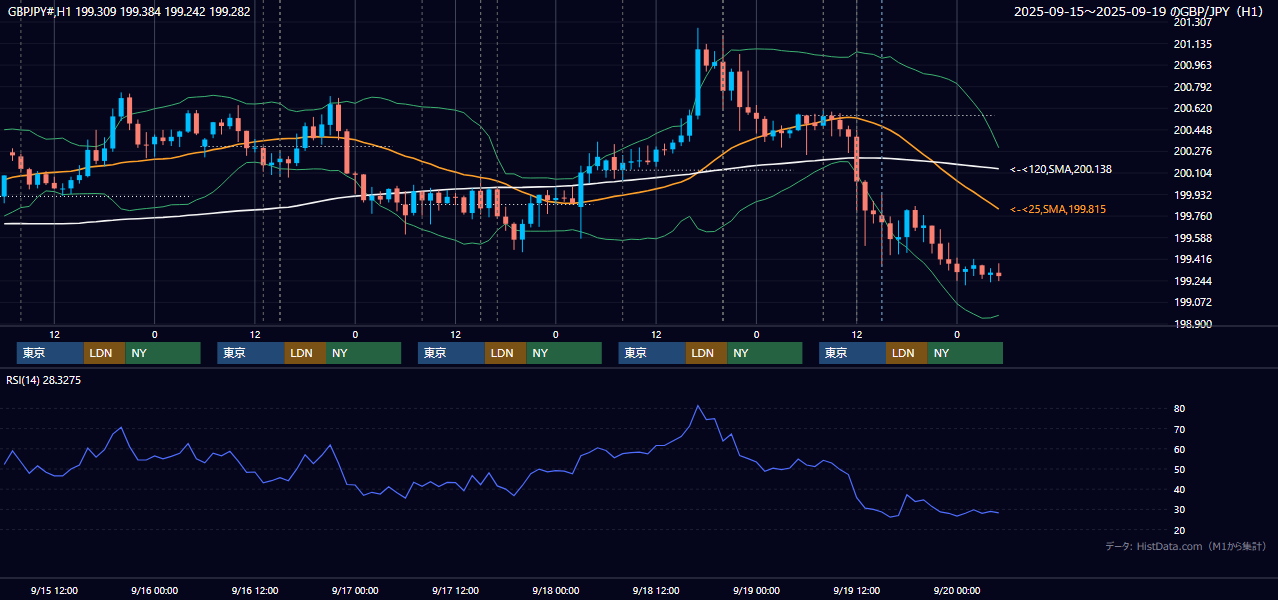Click price axis label 200.620

1193,108
